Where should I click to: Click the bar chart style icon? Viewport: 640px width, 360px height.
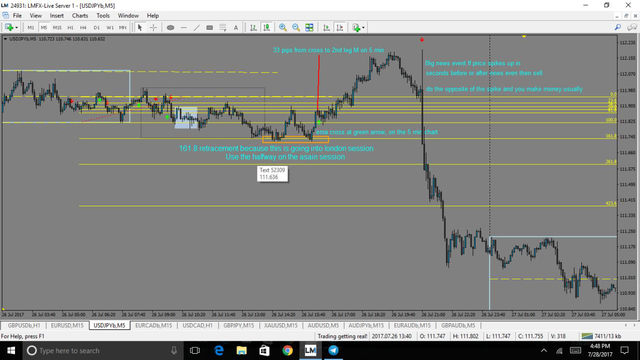[253, 27]
